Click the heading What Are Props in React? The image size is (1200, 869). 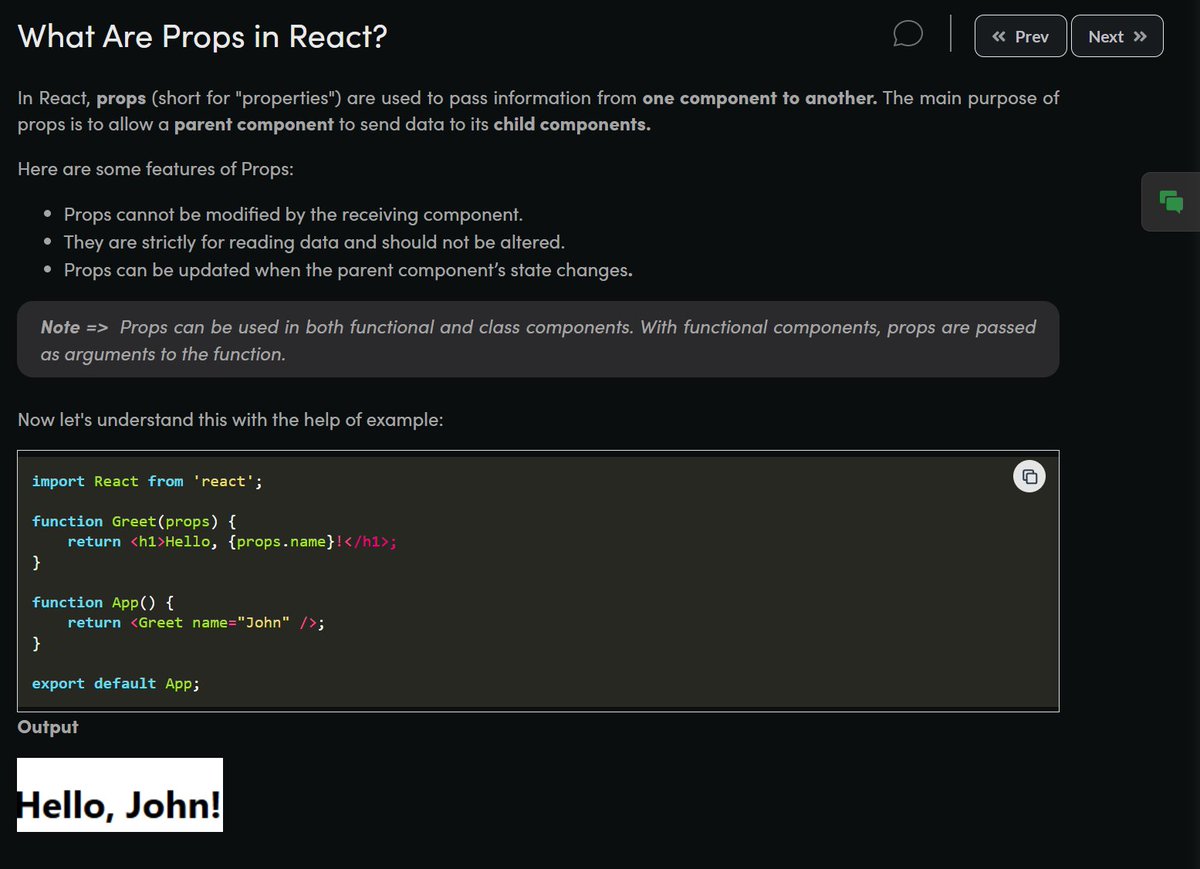pos(203,37)
